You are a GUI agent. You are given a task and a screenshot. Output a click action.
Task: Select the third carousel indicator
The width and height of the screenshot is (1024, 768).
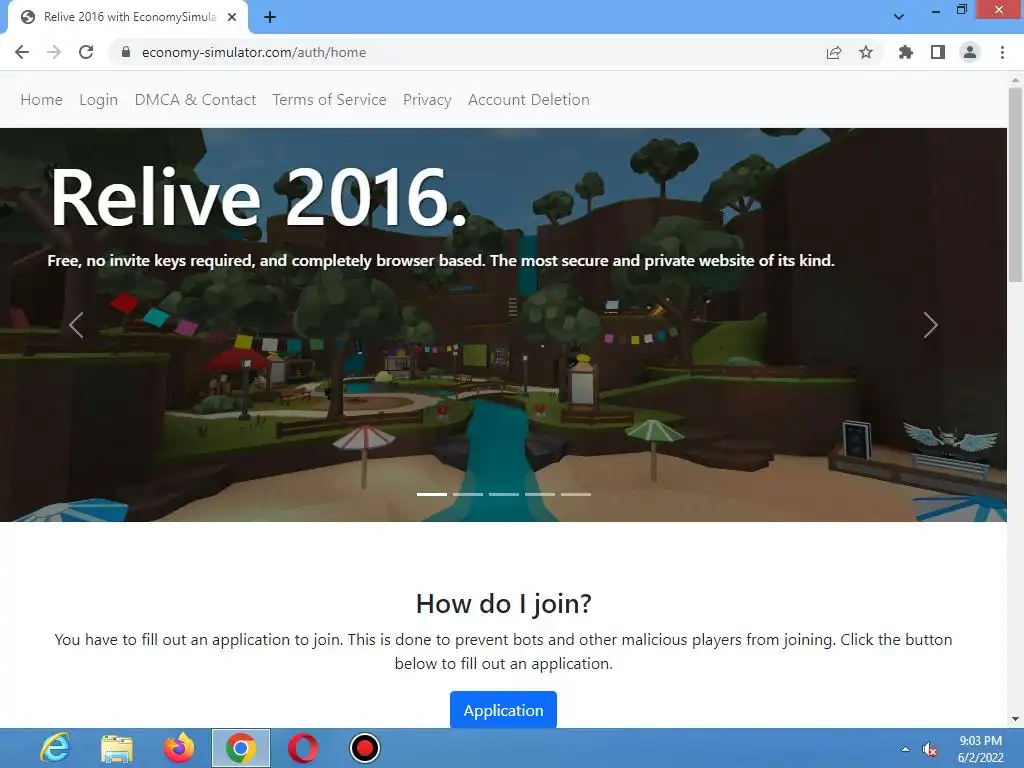(x=504, y=494)
